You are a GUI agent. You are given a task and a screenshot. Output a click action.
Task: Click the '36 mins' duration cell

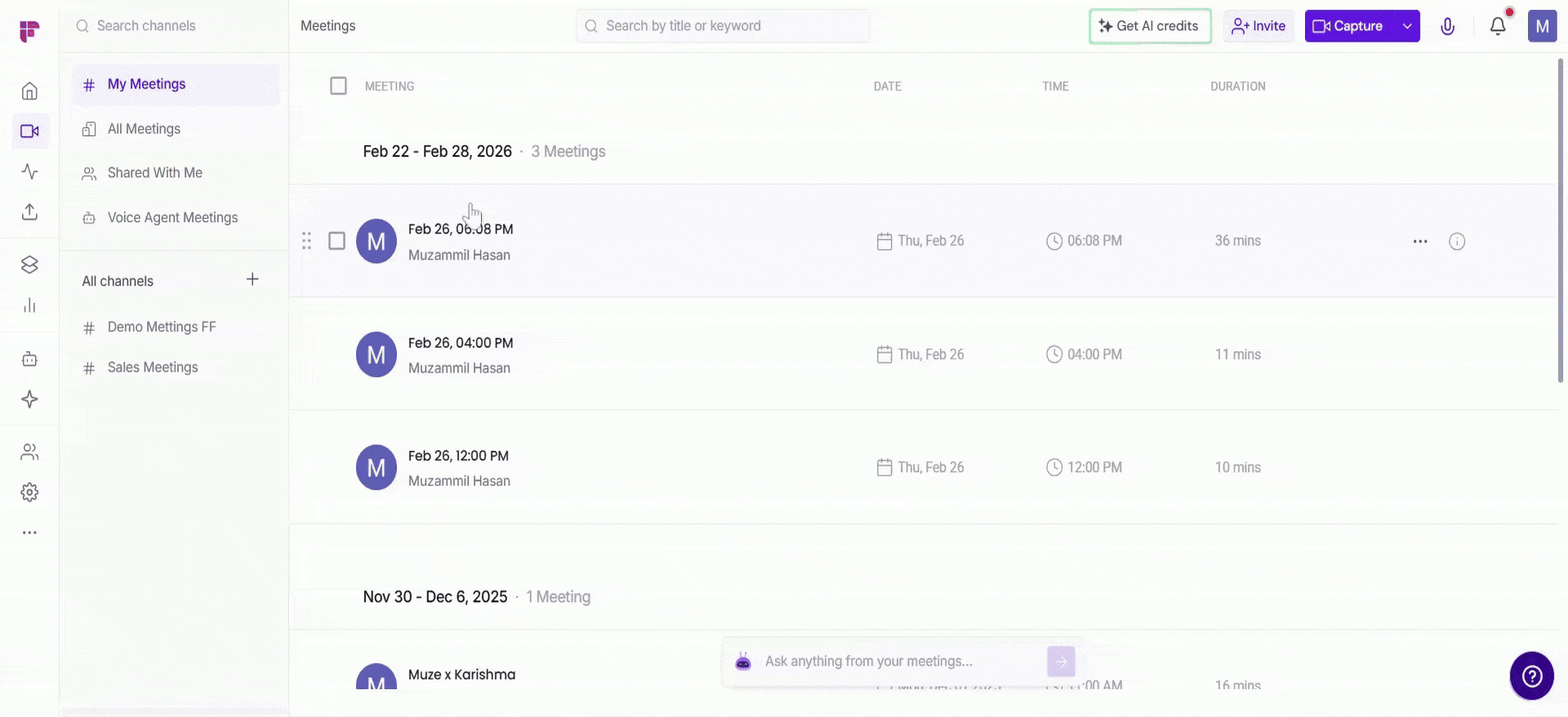[x=1238, y=241]
